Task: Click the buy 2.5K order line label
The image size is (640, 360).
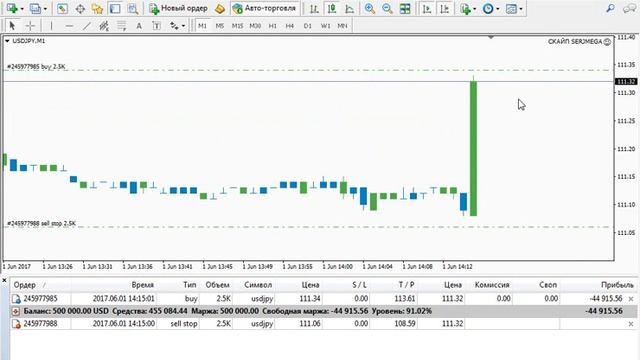Action: pyautogui.click(x=36, y=67)
